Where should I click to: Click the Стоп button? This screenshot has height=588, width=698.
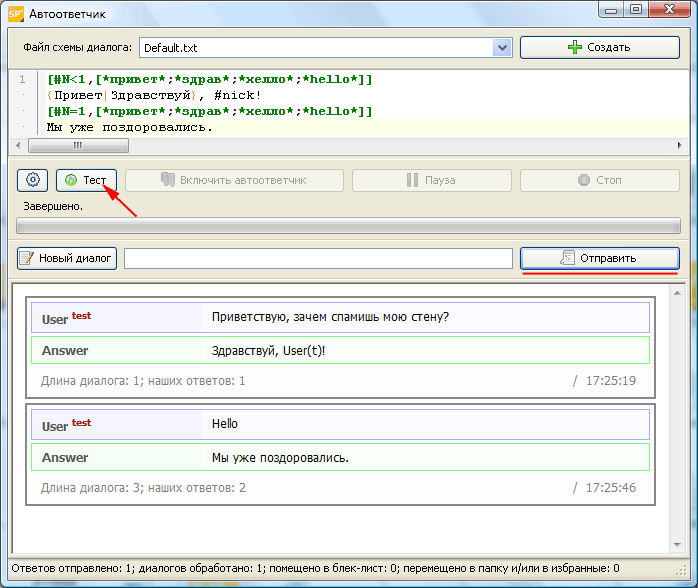[600, 180]
